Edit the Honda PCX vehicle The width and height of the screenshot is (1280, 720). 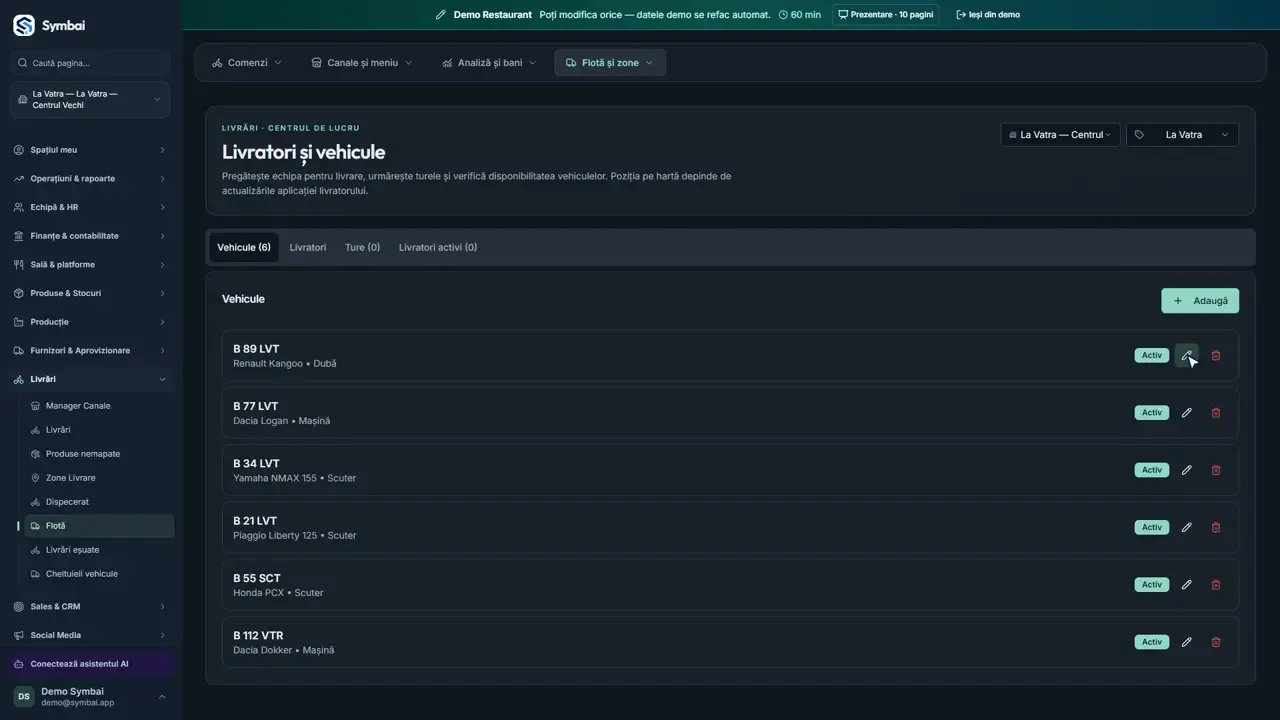(1187, 584)
